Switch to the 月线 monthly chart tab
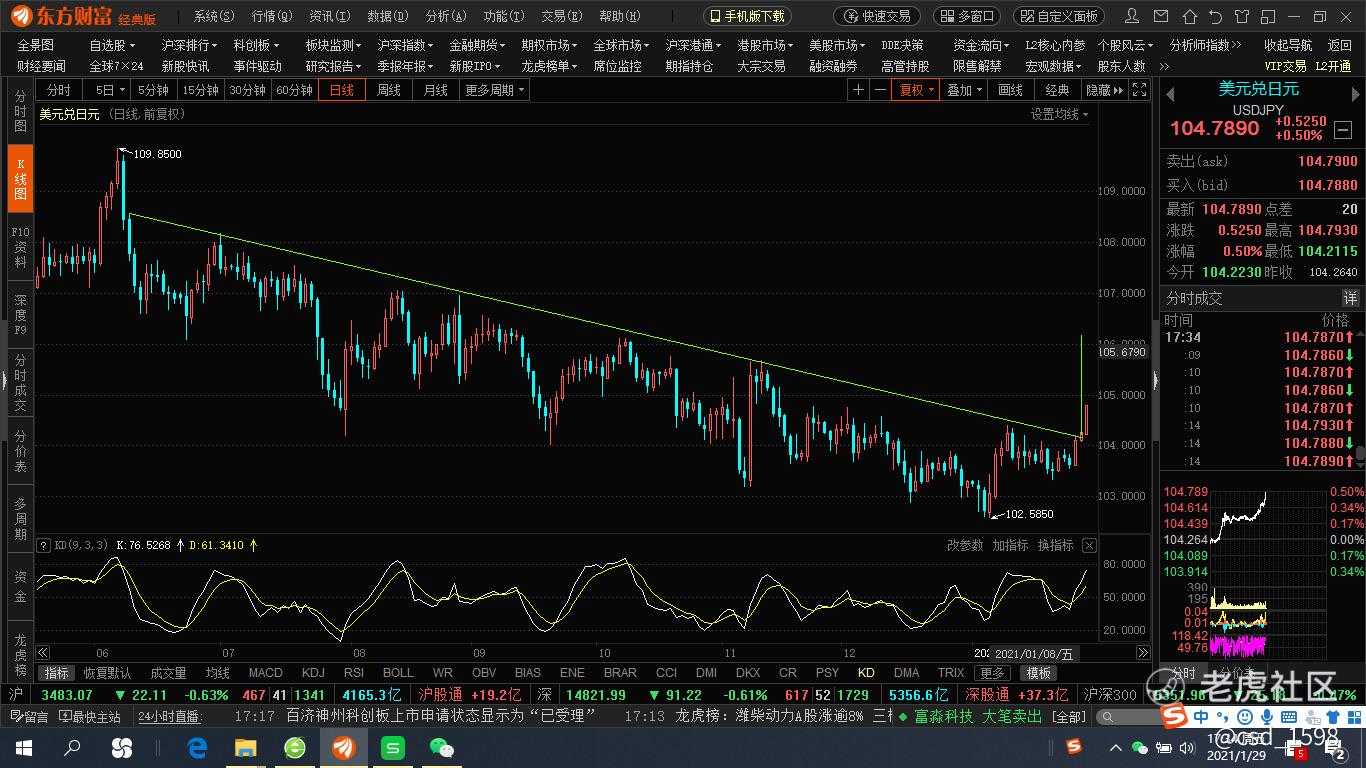1366x768 pixels. 435,90
